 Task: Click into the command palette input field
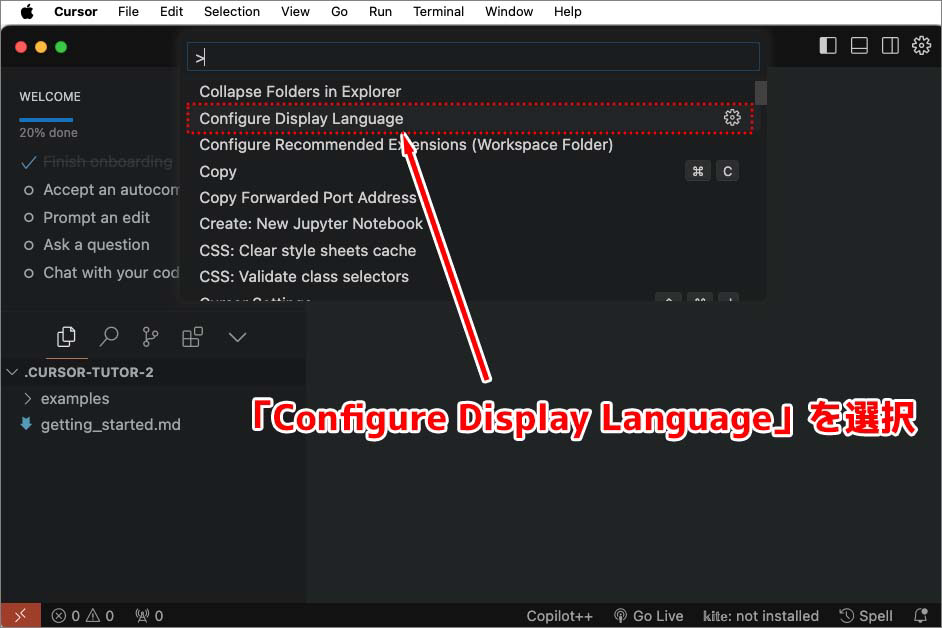click(473, 58)
